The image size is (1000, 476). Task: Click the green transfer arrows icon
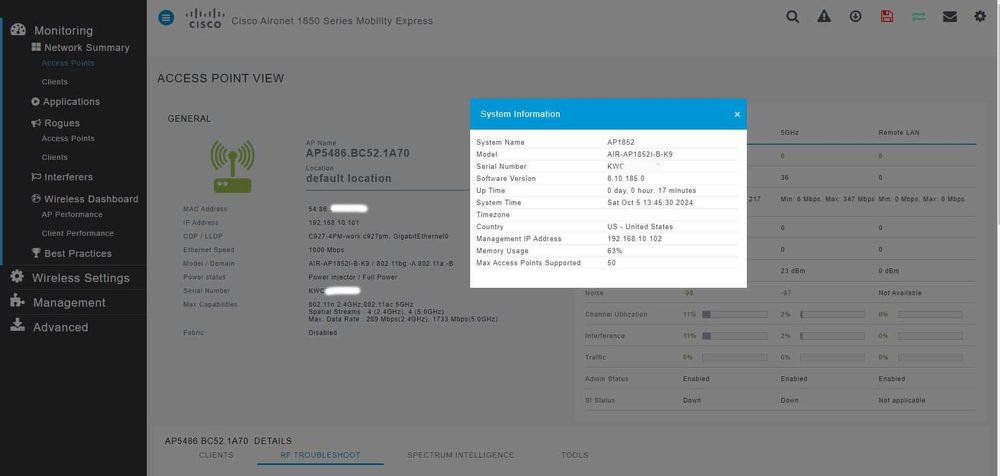coord(918,17)
